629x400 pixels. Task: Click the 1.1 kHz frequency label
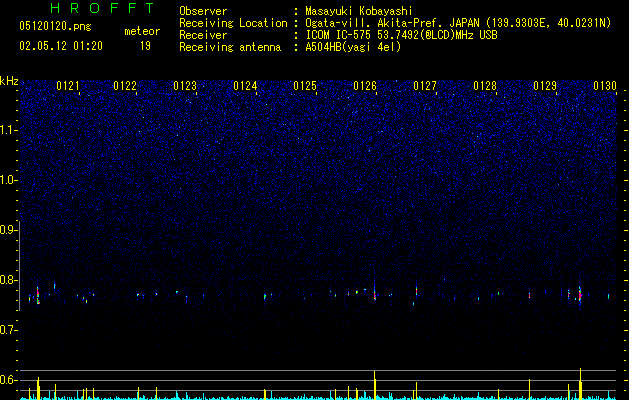(9, 130)
